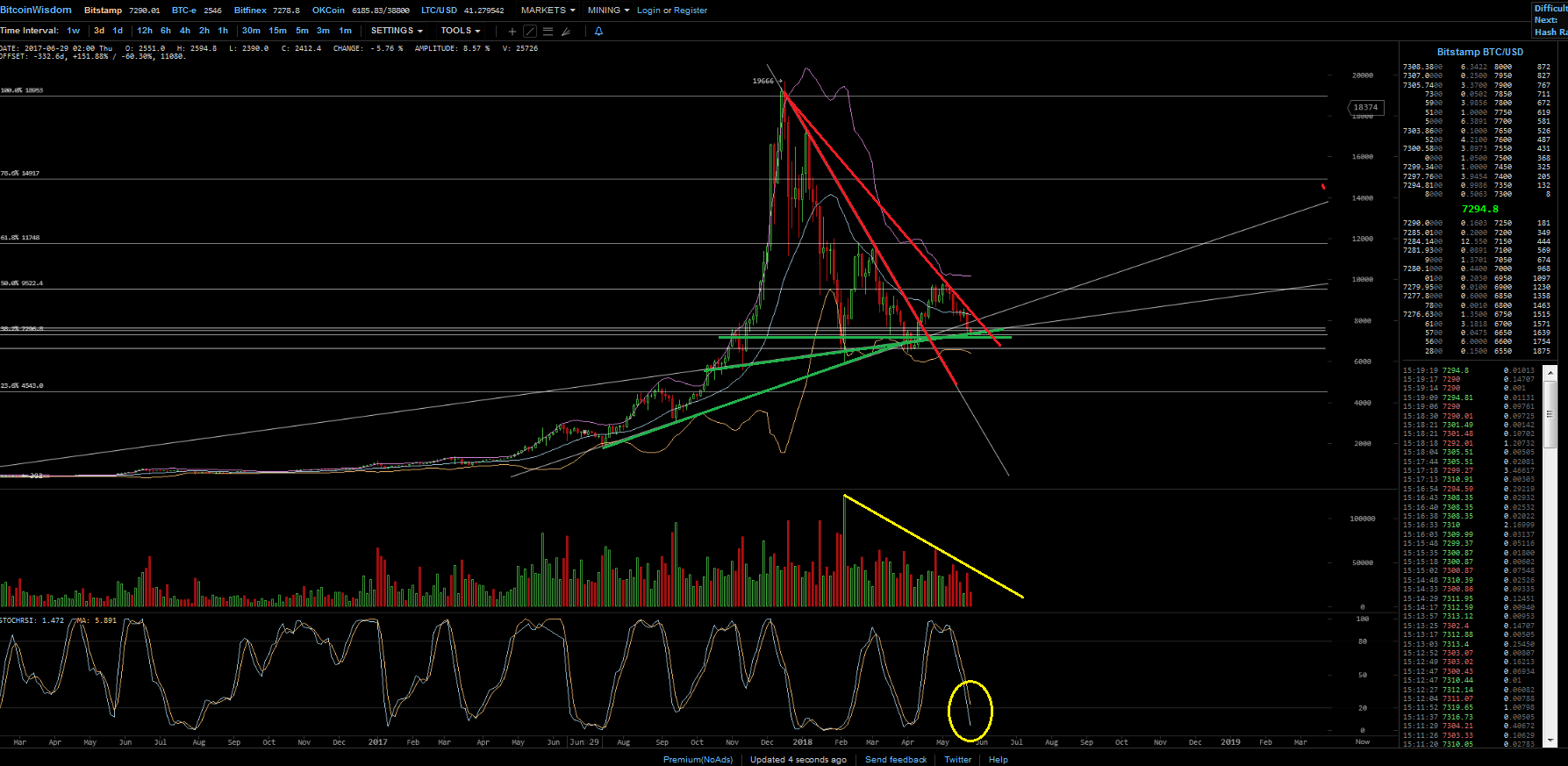Set time interval to 1h

click(223, 31)
